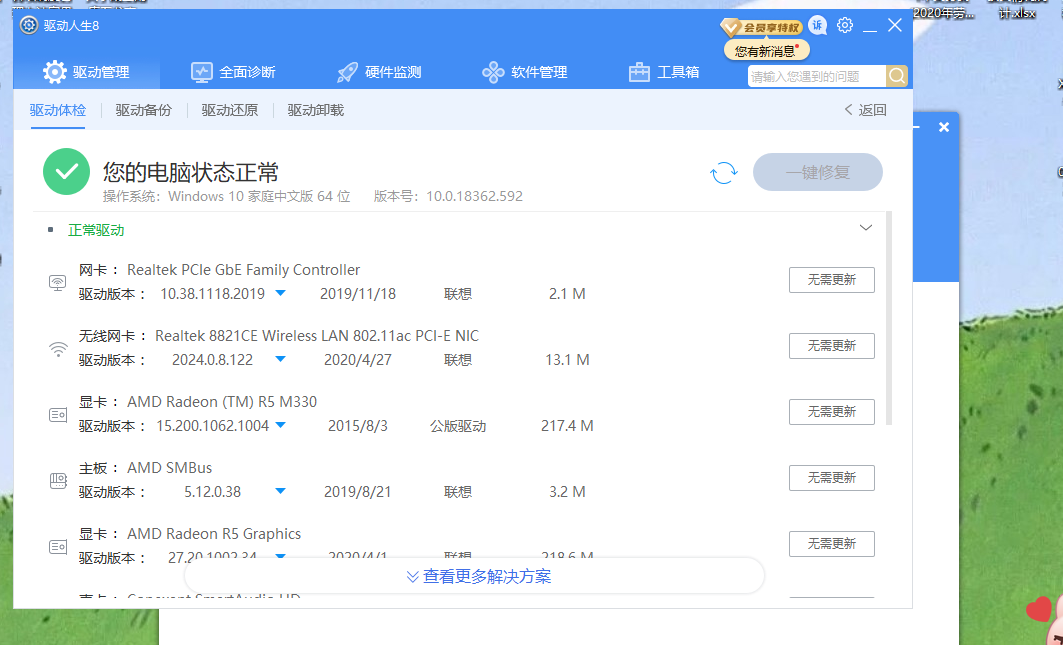Open the 全面诊断 tab
Viewport: 1063px width, 645px height.
(x=233, y=72)
